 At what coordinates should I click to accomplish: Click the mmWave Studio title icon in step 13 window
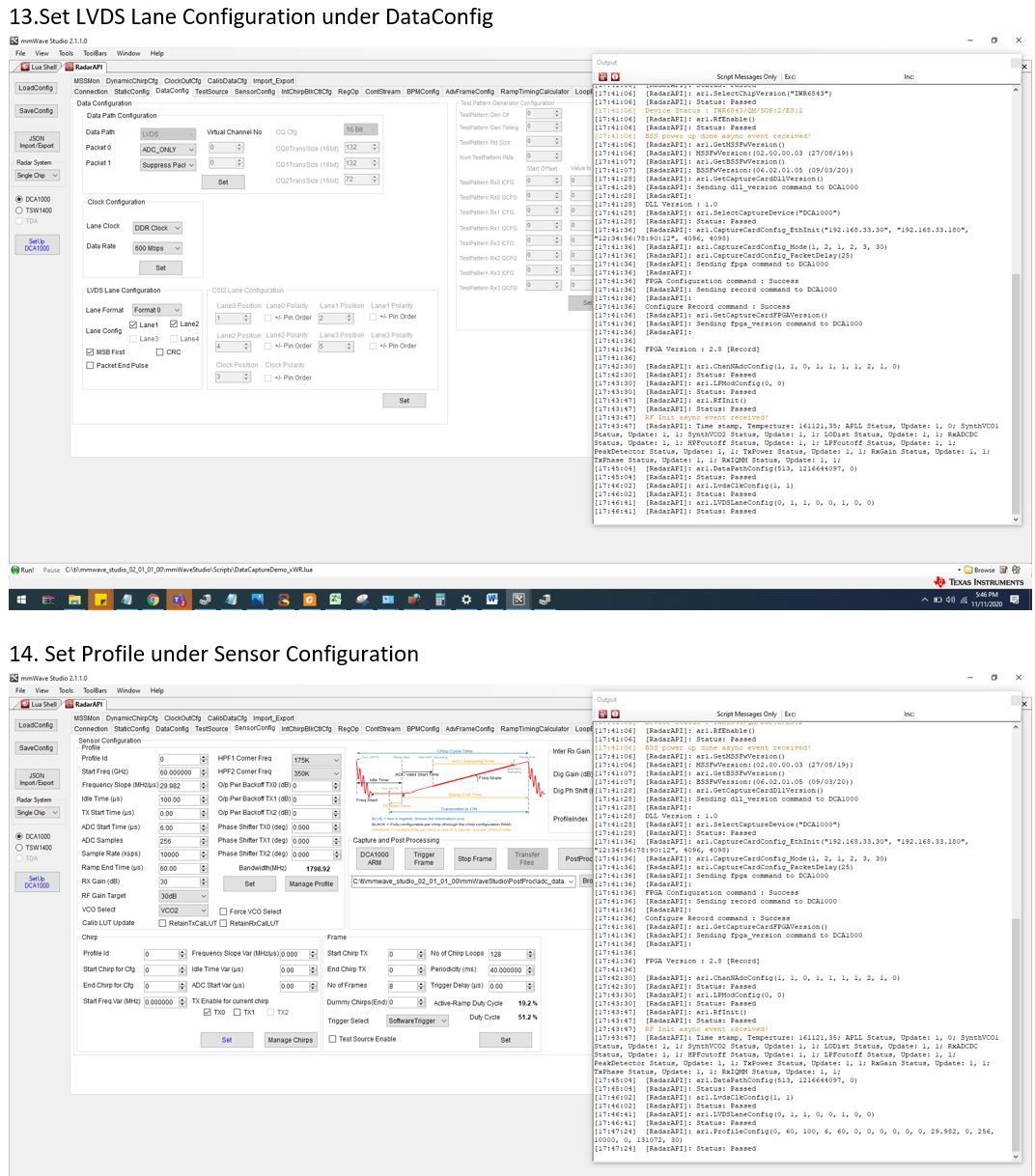coord(14,41)
